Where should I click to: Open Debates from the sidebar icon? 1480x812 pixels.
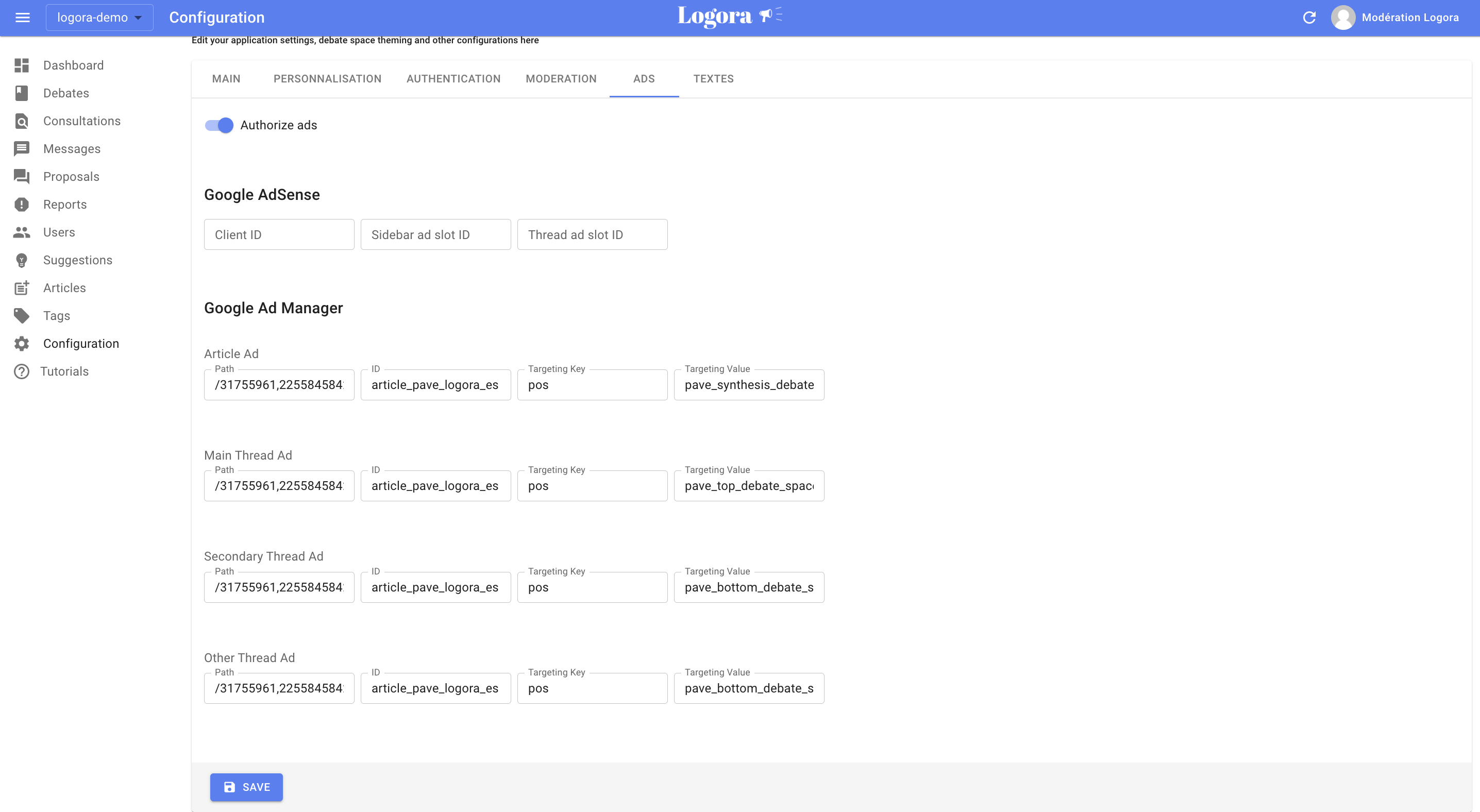click(x=22, y=92)
